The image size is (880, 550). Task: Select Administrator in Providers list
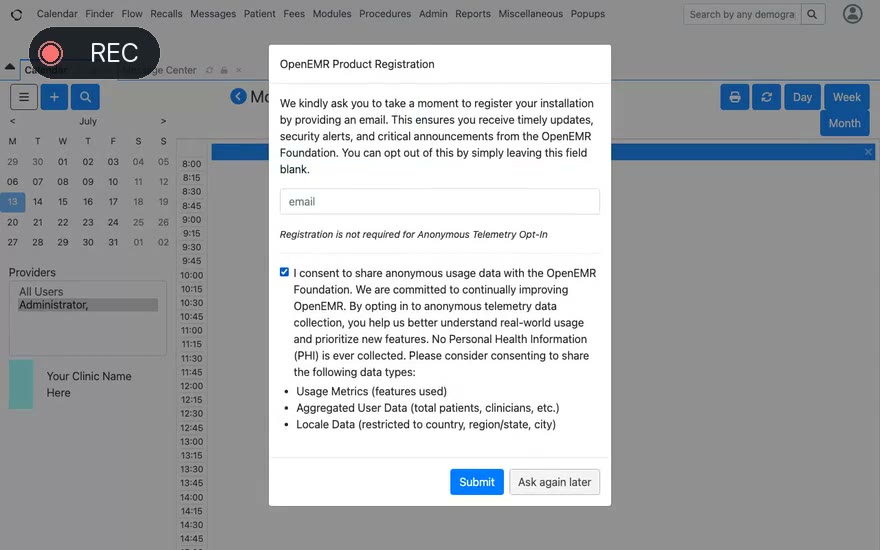click(x=88, y=305)
